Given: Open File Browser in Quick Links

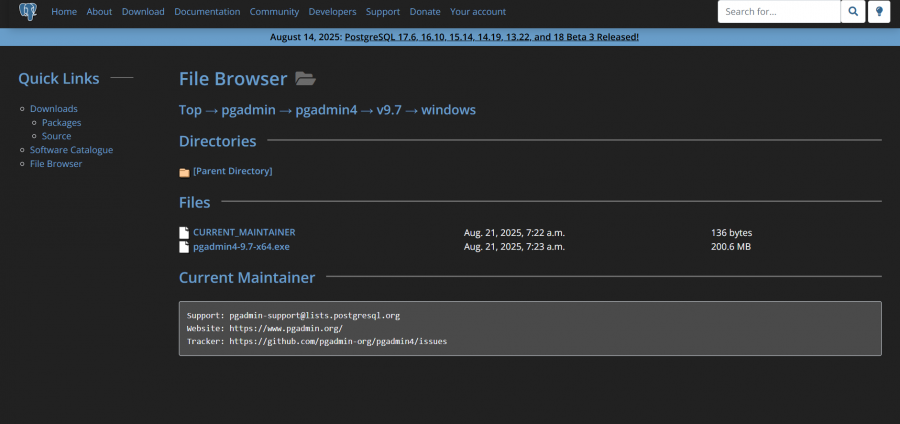Looking at the screenshot, I should [x=56, y=164].
